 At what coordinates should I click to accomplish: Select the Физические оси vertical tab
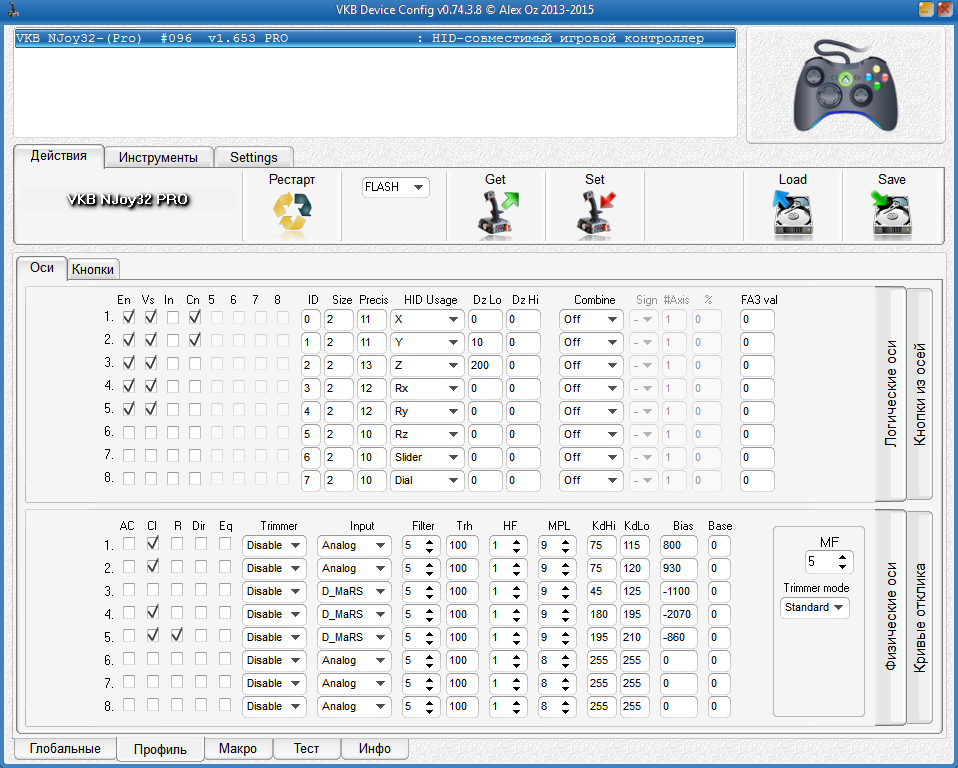(x=891, y=618)
